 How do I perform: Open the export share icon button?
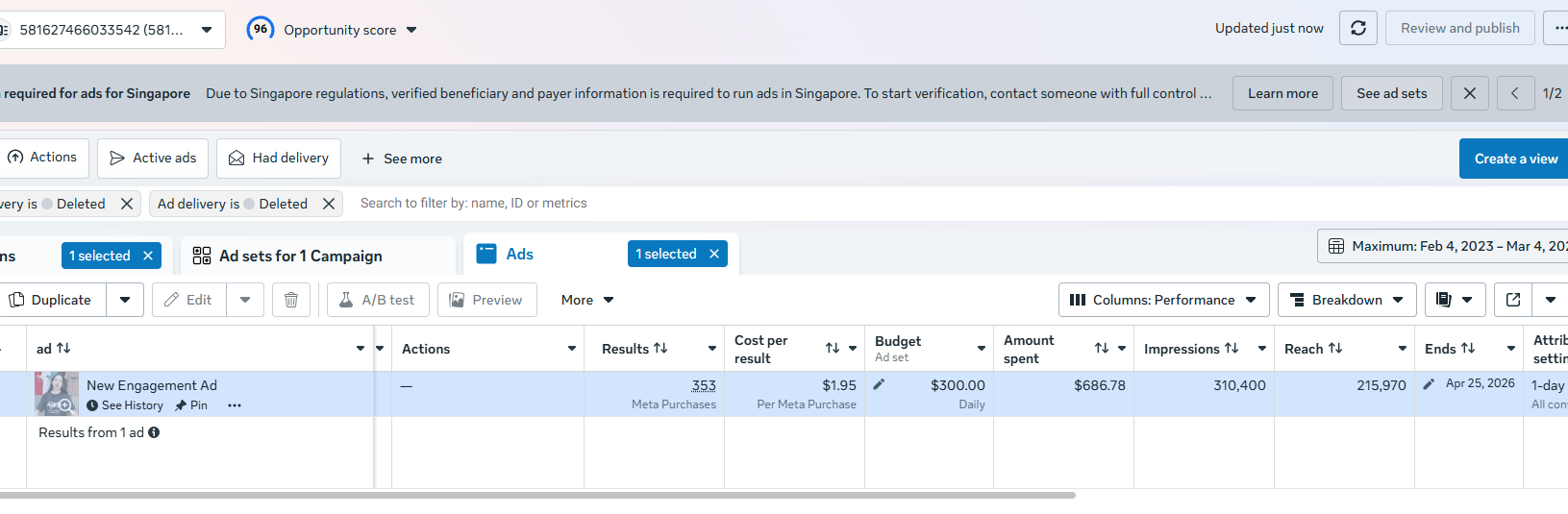pyautogui.click(x=1513, y=300)
